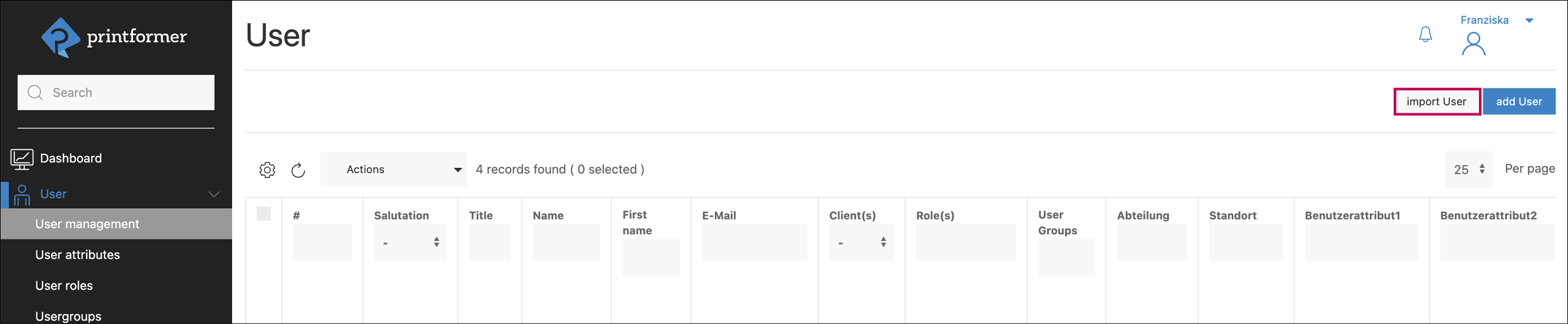Click the User person icon in sidebar

click(x=22, y=195)
